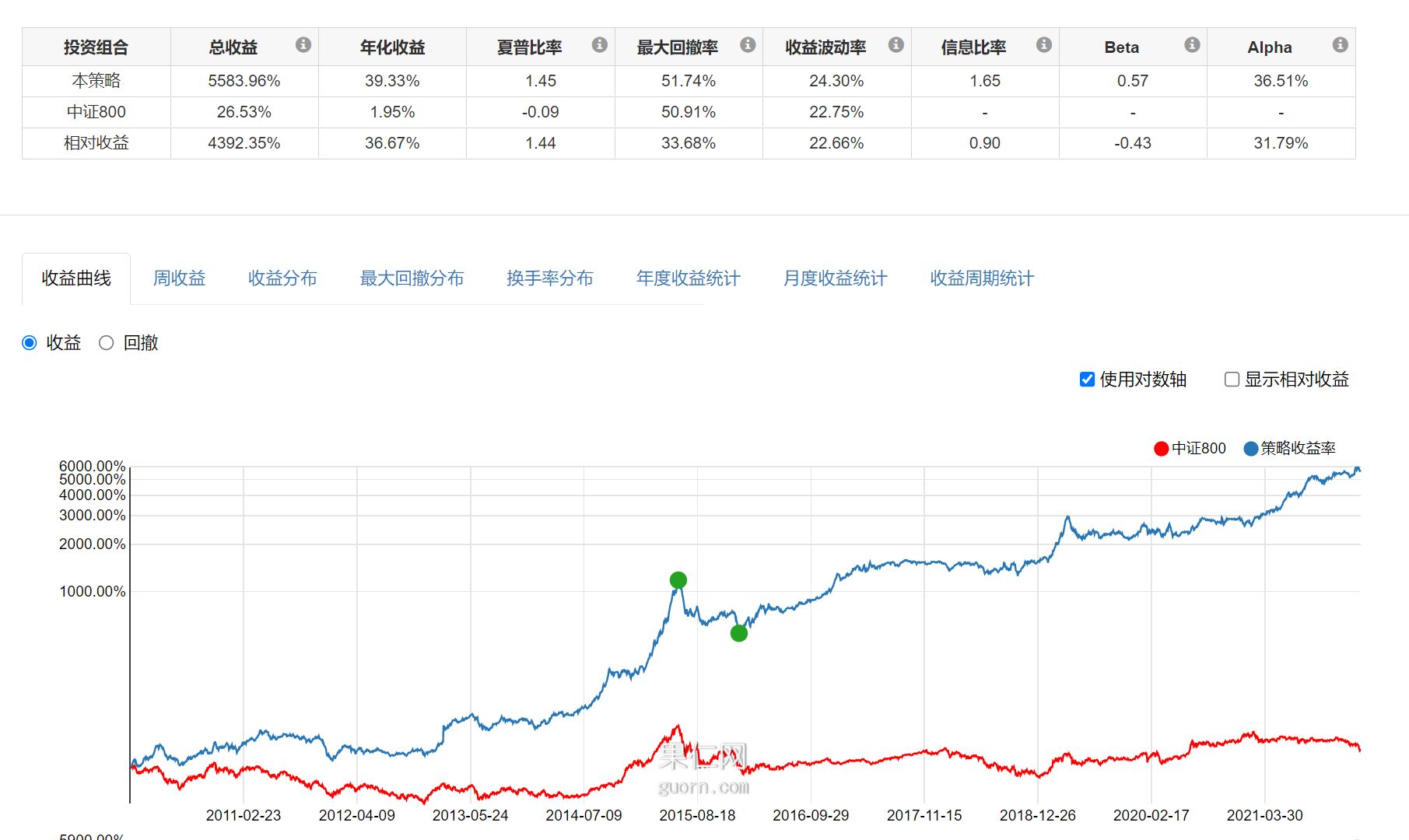The width and height of the screenshot is (1409, 840).
Task: Click the Beta column info icon
Action: (x=1192, y=45)
